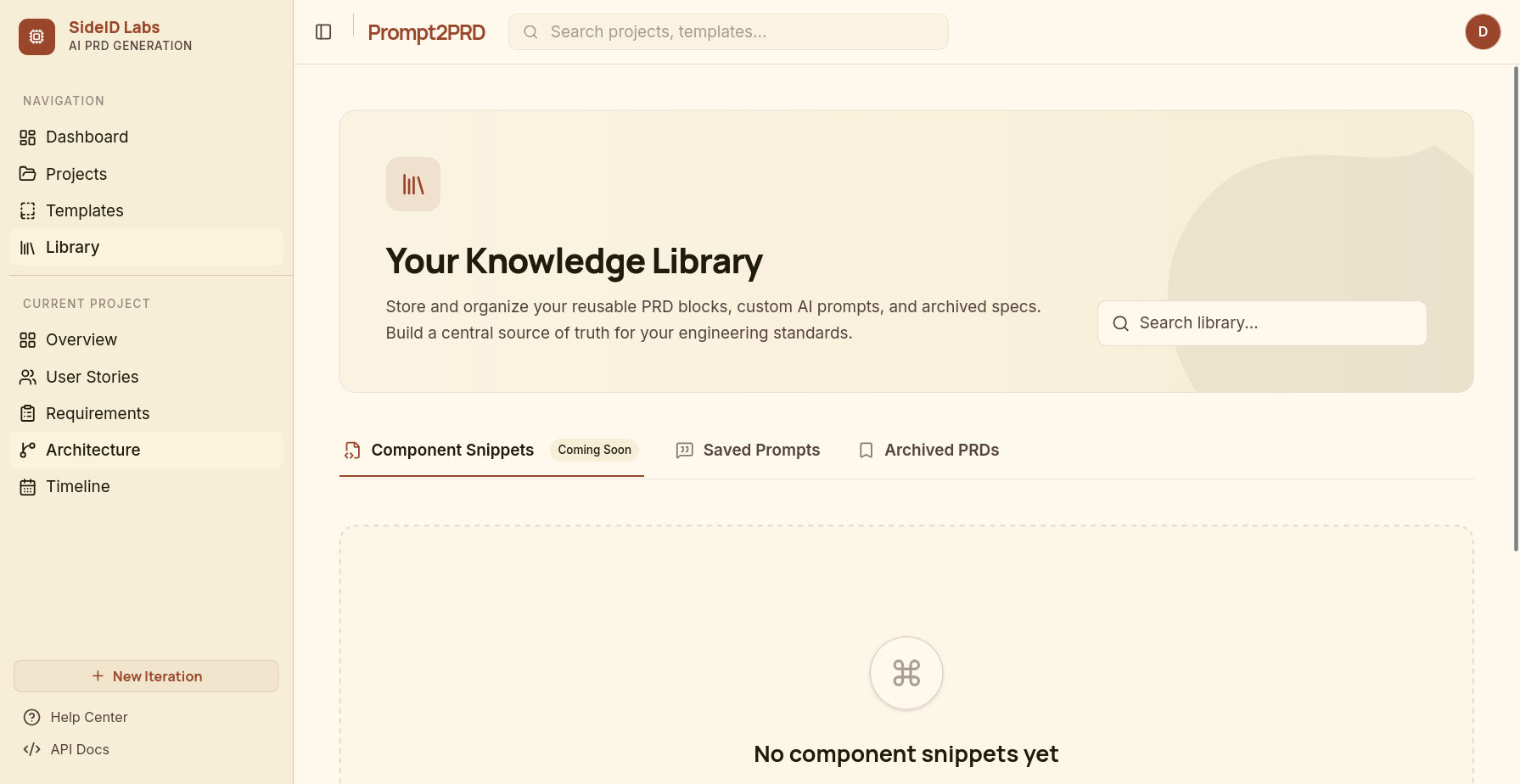The width and height of the screenshot is (1520, 784).
Task: Click the command-key icon in empty state
Action: coord(906,673)
